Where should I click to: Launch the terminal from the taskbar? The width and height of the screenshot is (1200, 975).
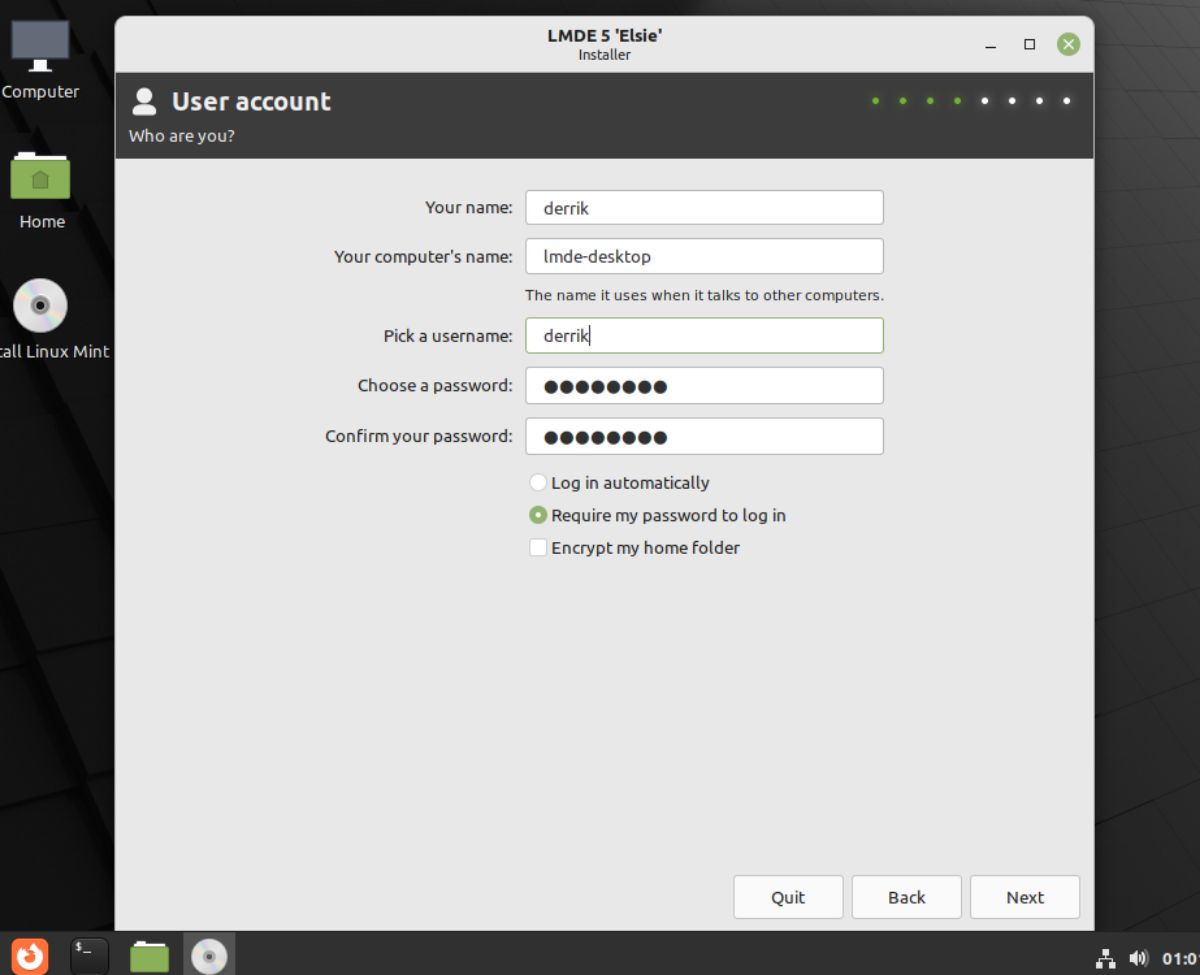click(x=89, y=955)
